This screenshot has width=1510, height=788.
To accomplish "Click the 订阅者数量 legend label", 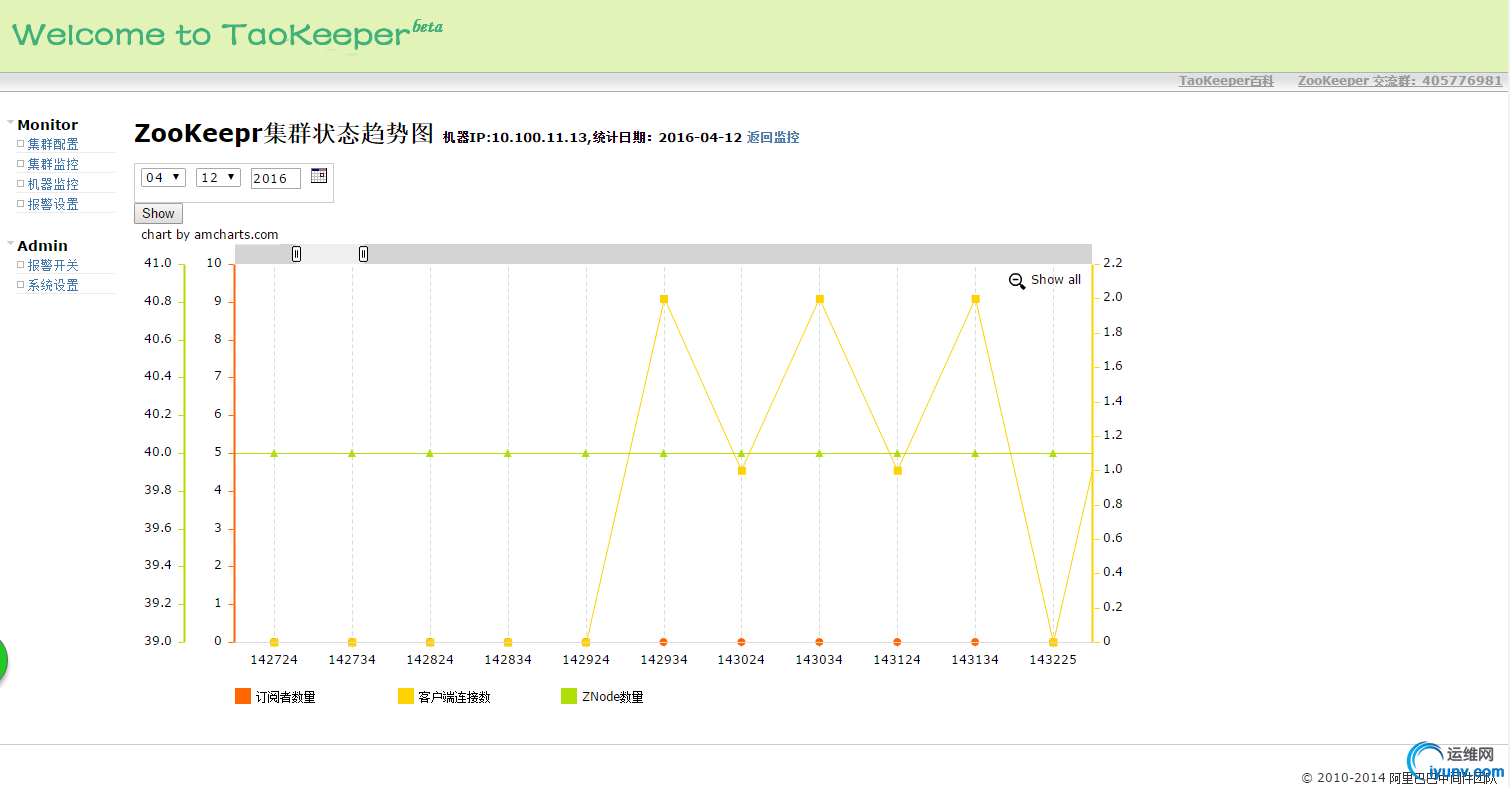I will tap(285, 697).
